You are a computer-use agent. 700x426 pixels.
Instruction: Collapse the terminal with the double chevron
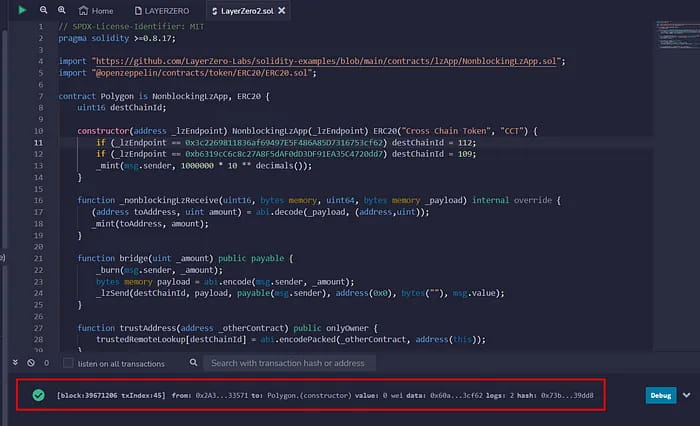[x=15, y=362]
